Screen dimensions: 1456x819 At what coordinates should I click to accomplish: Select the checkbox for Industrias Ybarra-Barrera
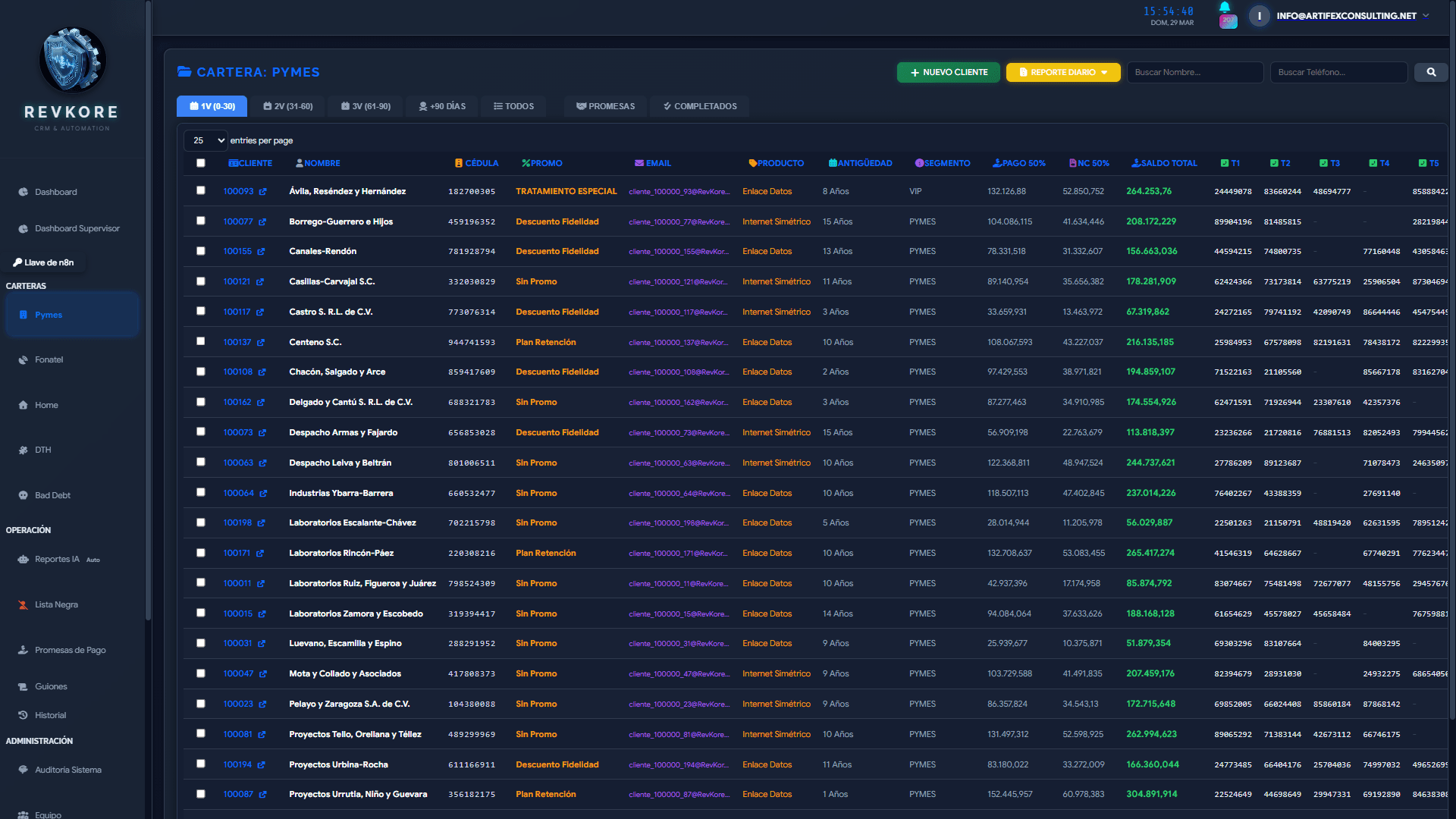[200, 492]
